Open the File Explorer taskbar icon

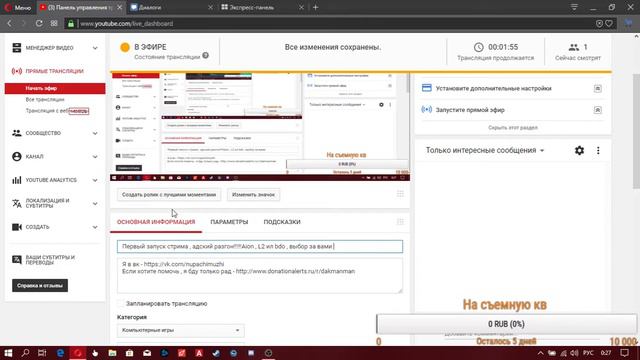coord(112,353)
